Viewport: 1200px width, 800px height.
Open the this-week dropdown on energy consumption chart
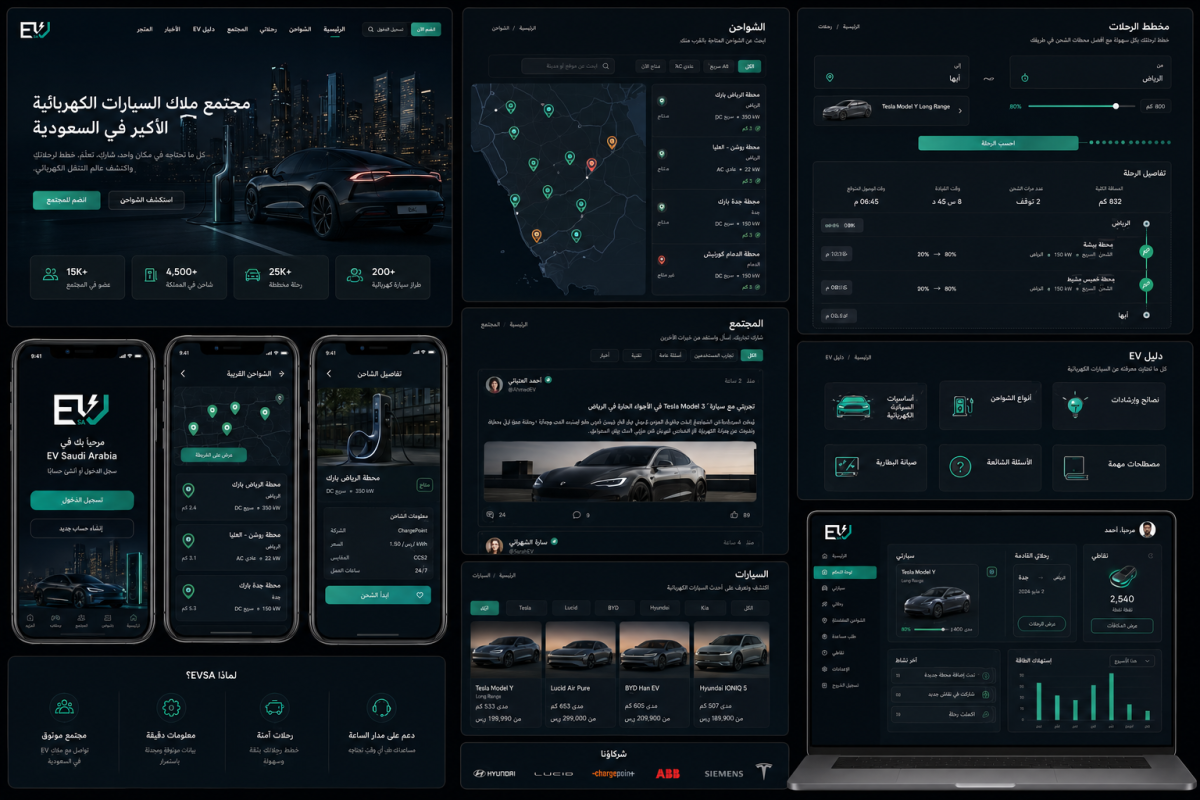(x=1132, y=661)
